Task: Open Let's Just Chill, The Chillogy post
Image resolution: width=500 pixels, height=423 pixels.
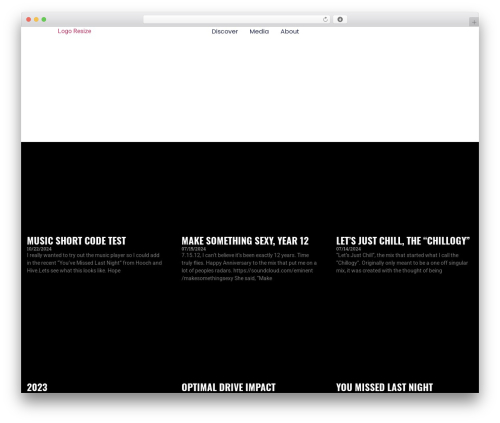Action: pyautogui.click(x=403, y=241)
